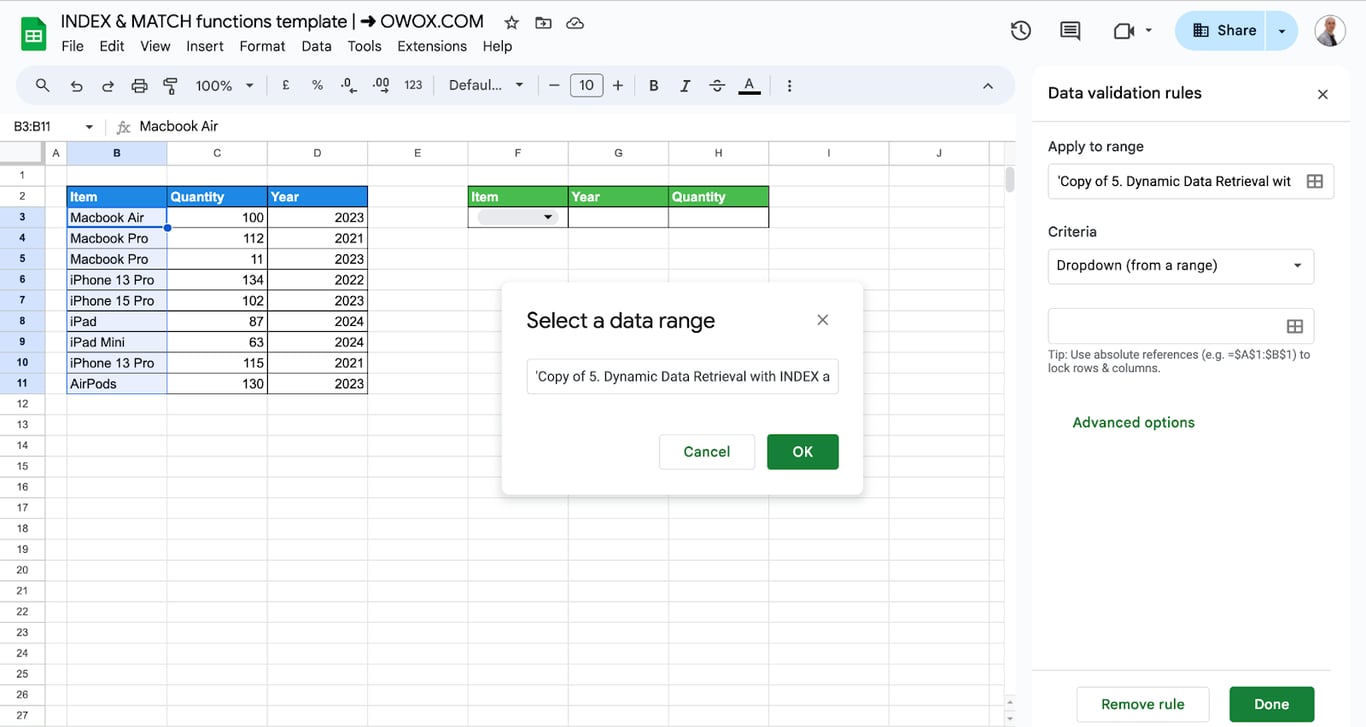Open the name box dropdown arrow

[89, 127]
